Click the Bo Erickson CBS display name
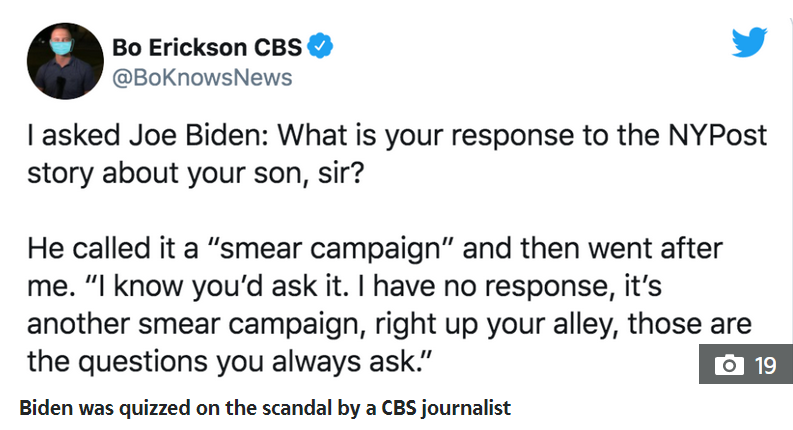The width and height of the screenshot is (793, 430). (207, 48)
